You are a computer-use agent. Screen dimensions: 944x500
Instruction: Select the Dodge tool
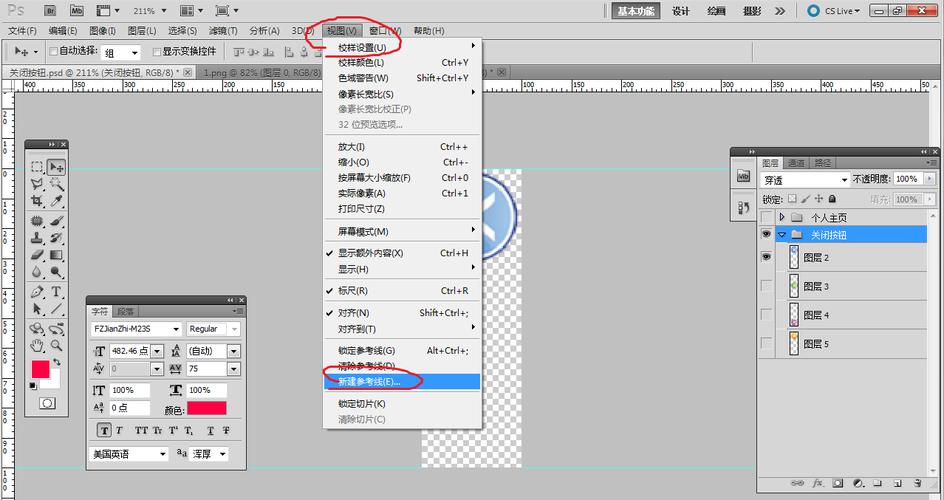[x=56, y=272]
